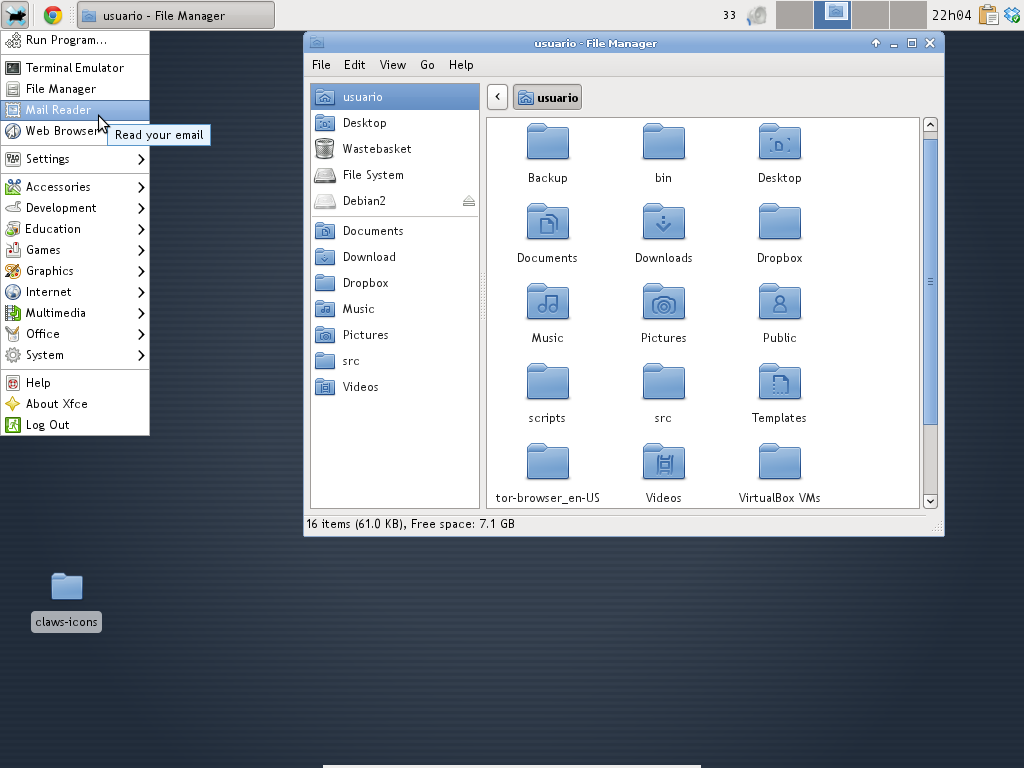This screenshot has width=1024, height=768.
Task: Open src bookmark in the sidebar
Action: tap(394, 361)
